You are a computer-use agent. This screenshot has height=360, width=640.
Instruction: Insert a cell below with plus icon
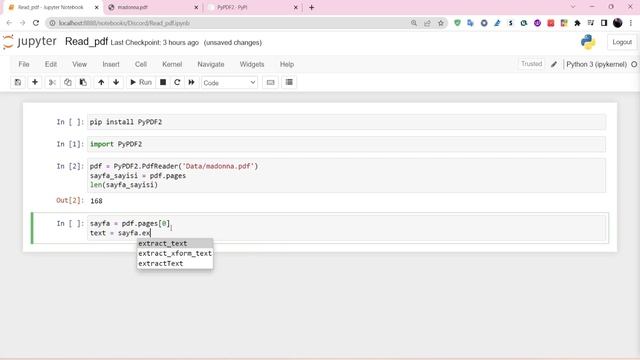35,82
